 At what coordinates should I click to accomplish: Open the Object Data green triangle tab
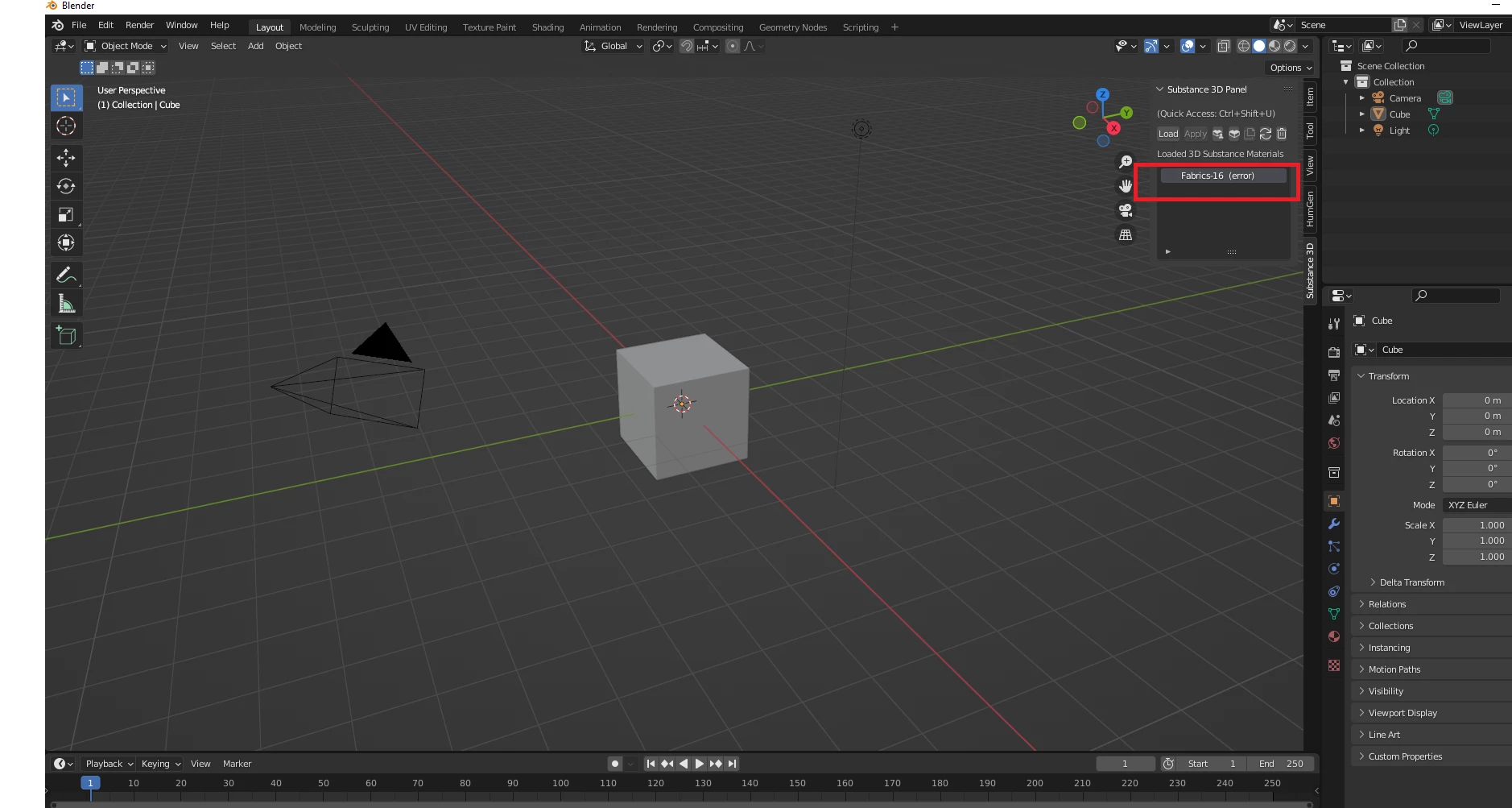(1334, 614)
